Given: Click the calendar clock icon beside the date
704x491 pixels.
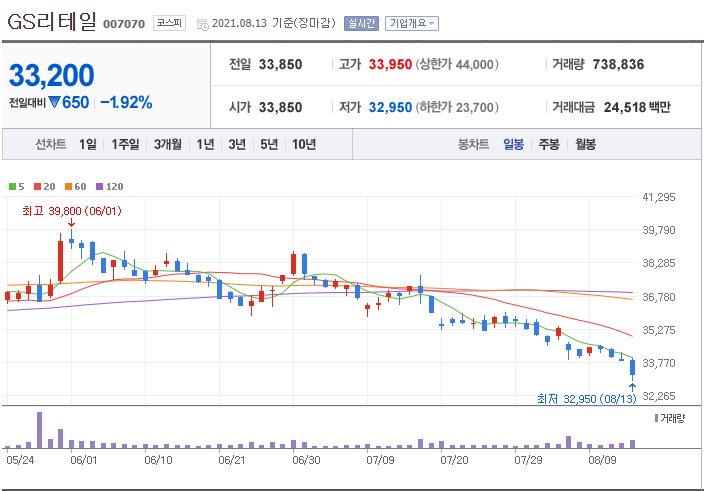Looking at the screenshot, I should tap(202, 24).
